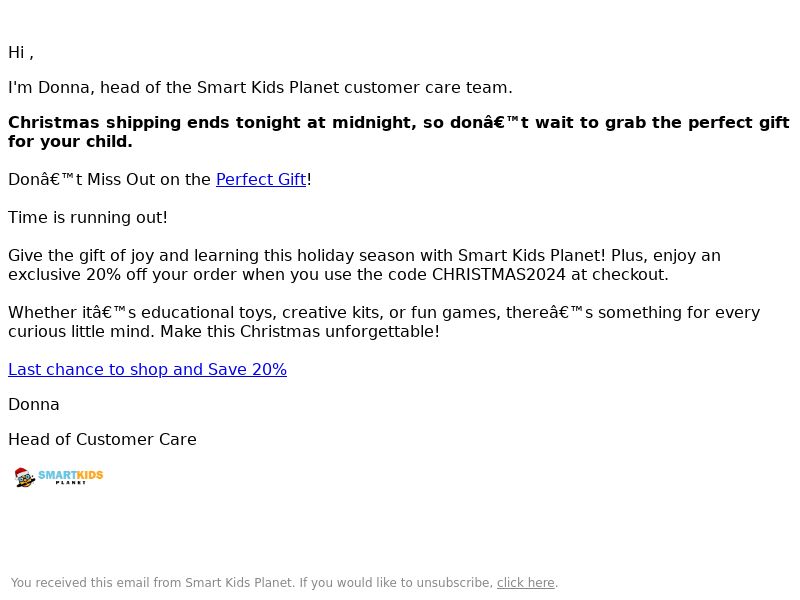Click the 'Hi ,' greeting line
800x600 pixels.
tap(21, 53)
